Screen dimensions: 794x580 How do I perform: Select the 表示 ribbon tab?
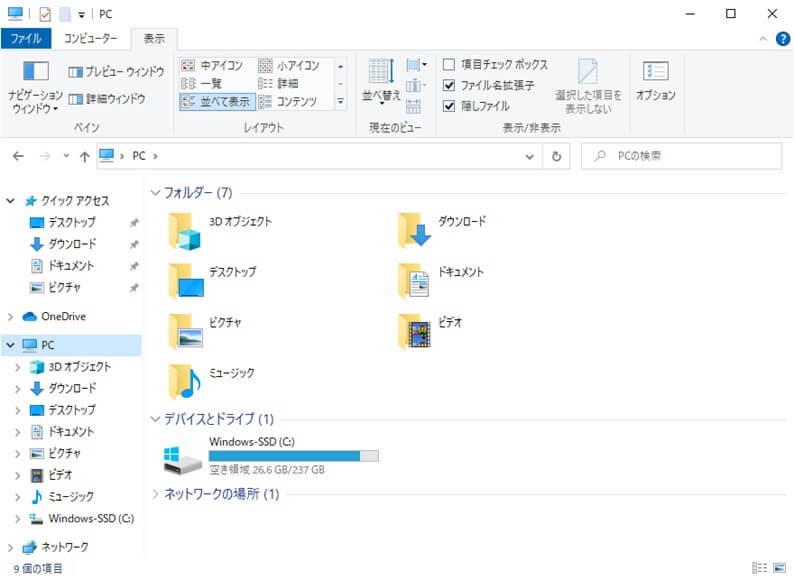pyautogui.click(x=154, y=38)
